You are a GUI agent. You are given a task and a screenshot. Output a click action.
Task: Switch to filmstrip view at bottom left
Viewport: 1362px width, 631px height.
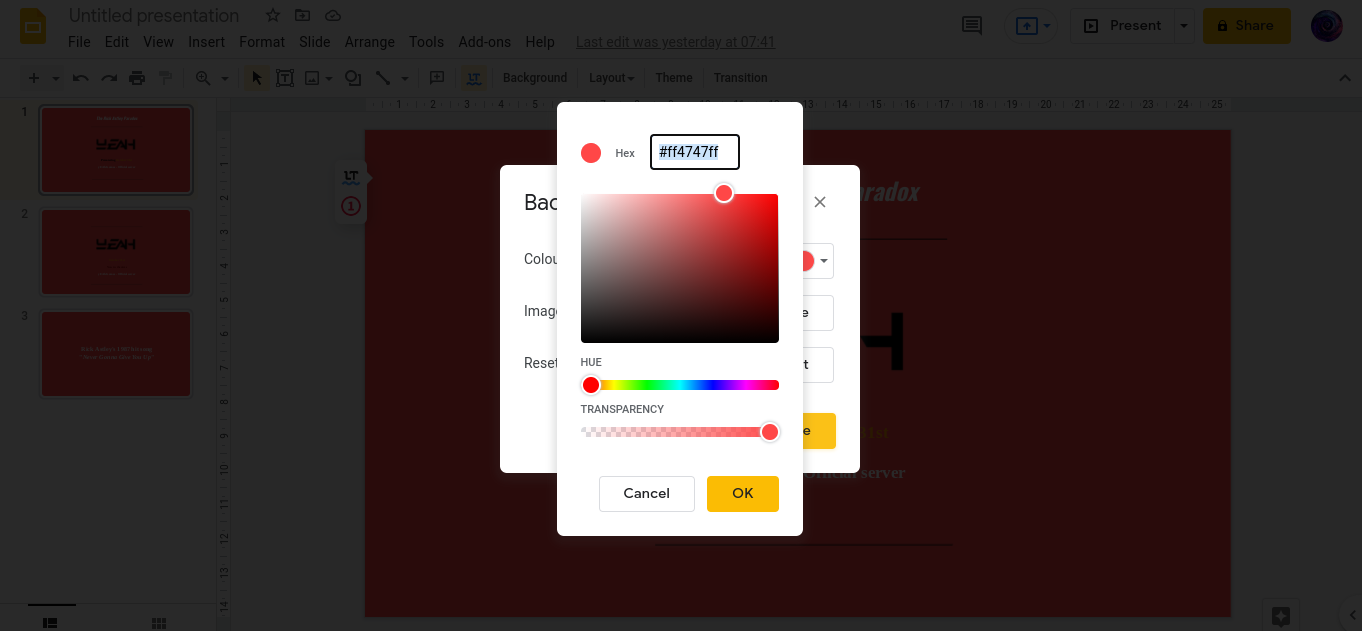51,623
